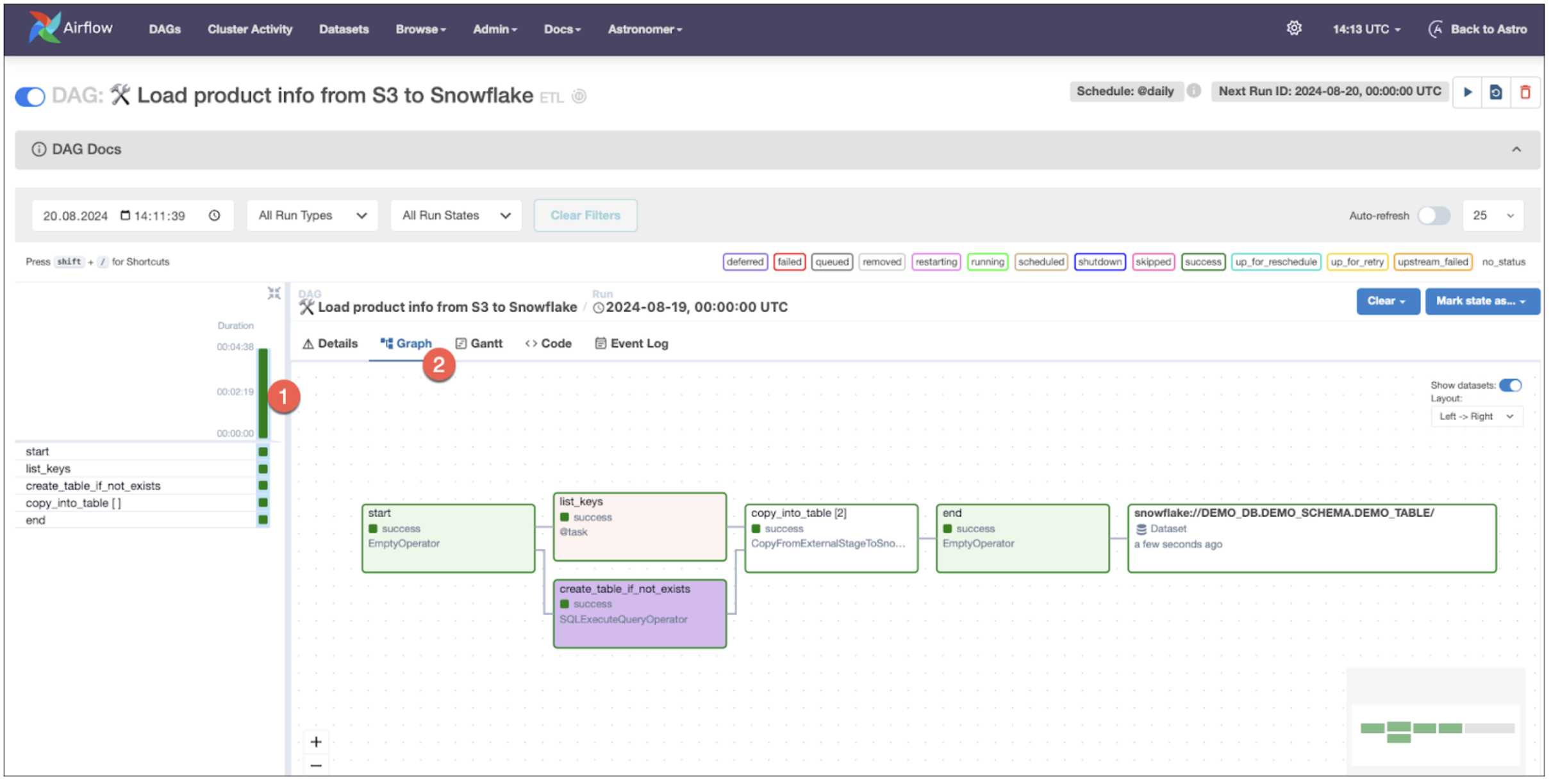Click the Airflow pinwheel logo
Screen dimensions: 1551x784
tap(44, 28)
